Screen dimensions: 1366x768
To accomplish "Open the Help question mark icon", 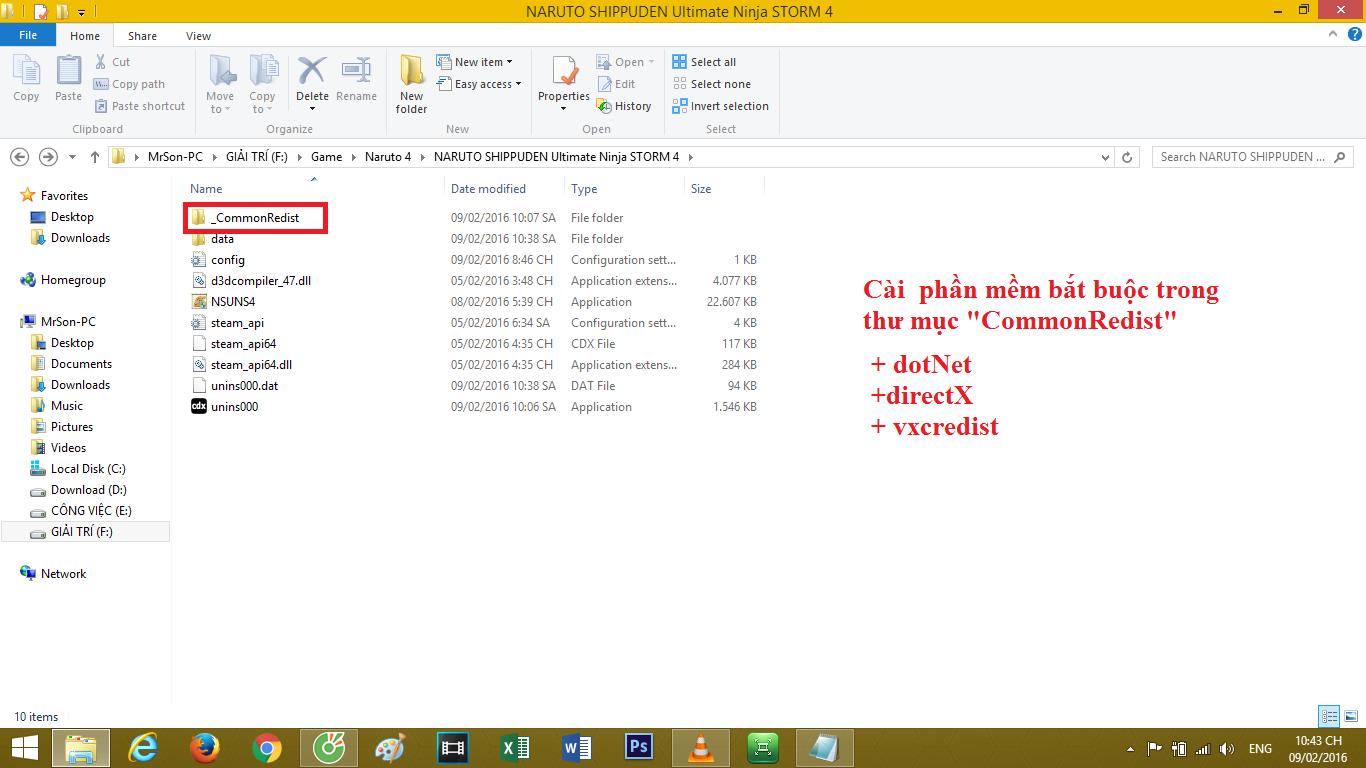I will click(1354, 35).
